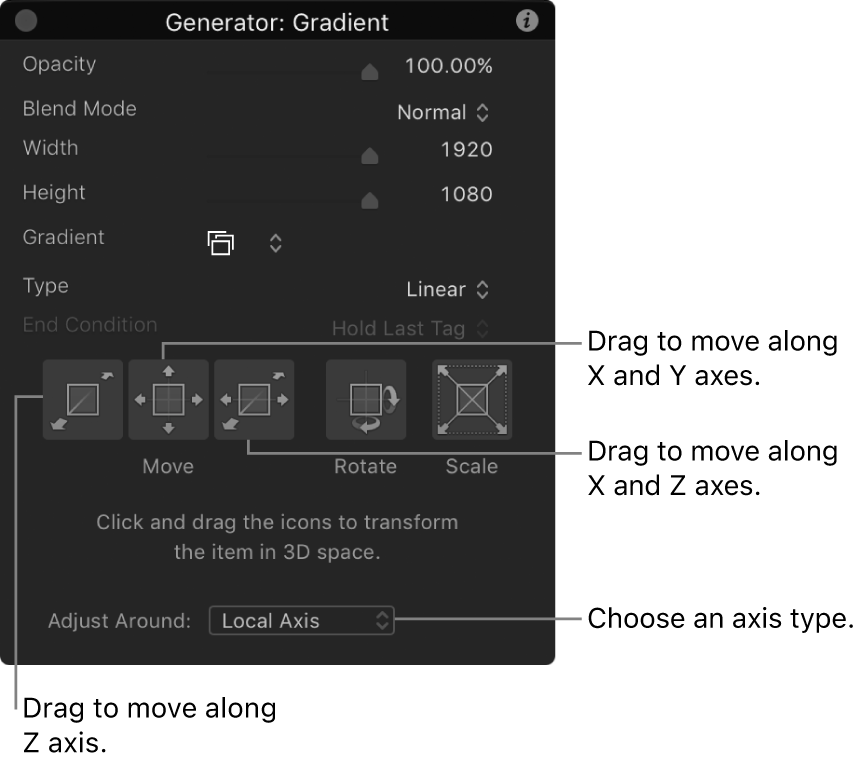Screen dimensions: 858x770
Task: Open the gradient preset library icon
Action: tap(221, 242)
